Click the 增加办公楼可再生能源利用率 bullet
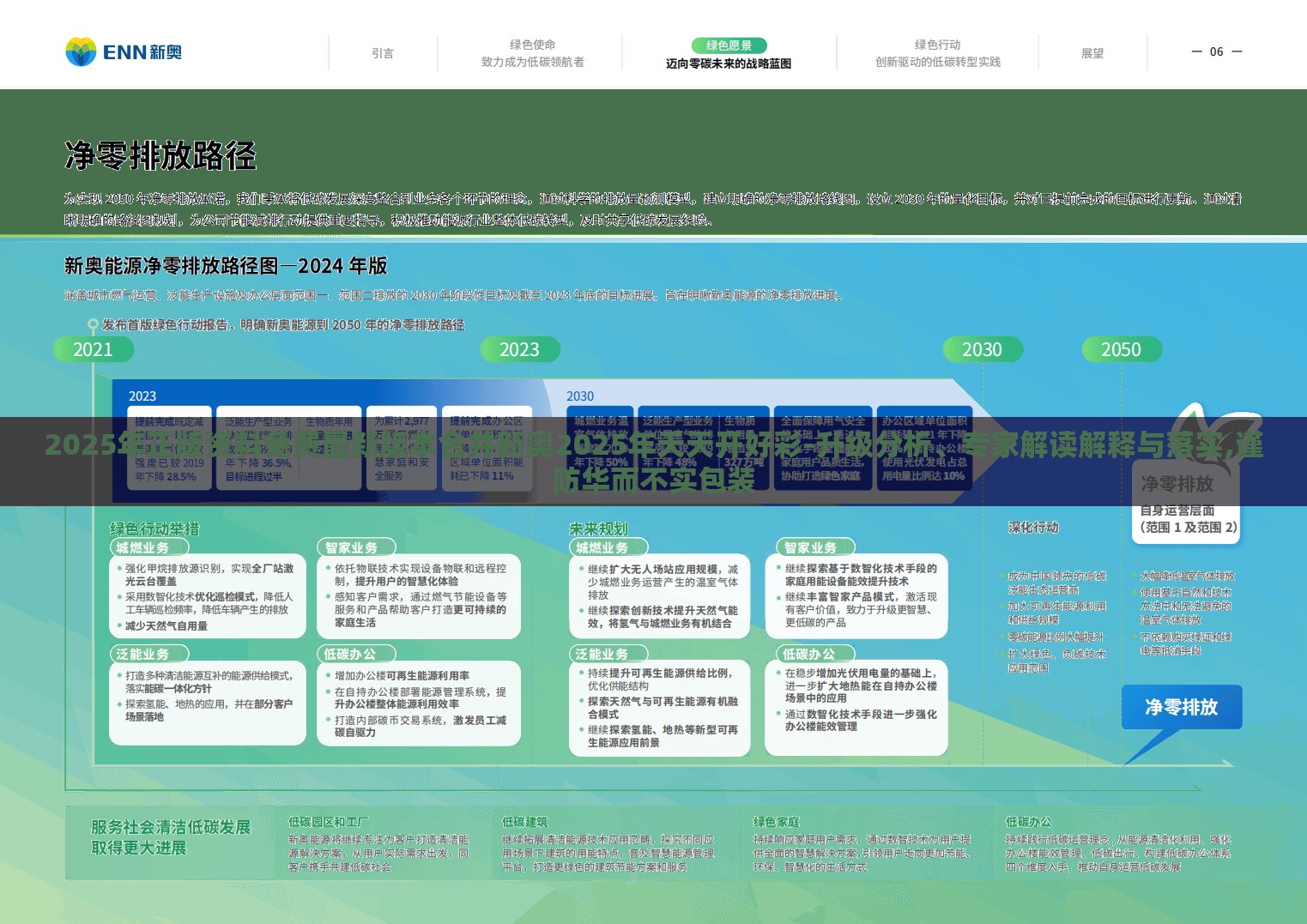Image resolution: width=1307 pixels, height=924 pixels. pos(402,676)
